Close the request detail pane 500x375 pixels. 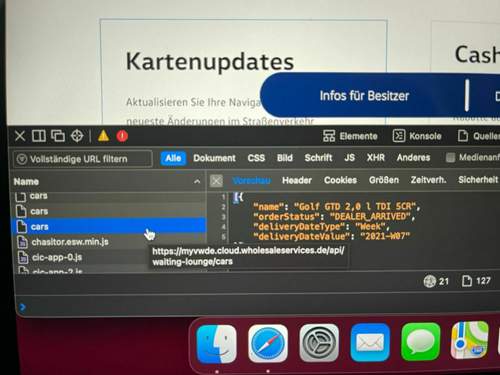tap(216, 181)
